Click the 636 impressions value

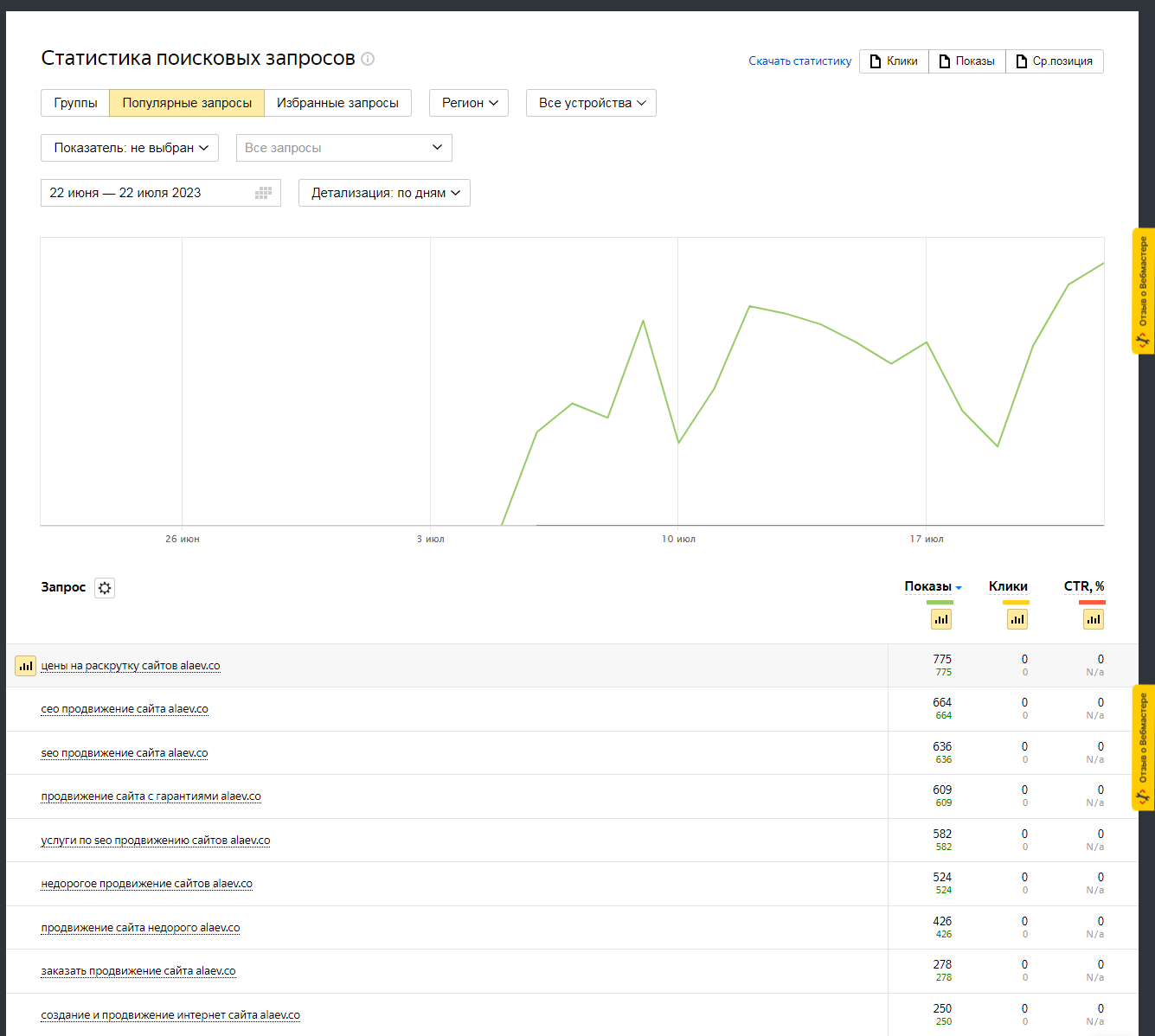point(942,746)
